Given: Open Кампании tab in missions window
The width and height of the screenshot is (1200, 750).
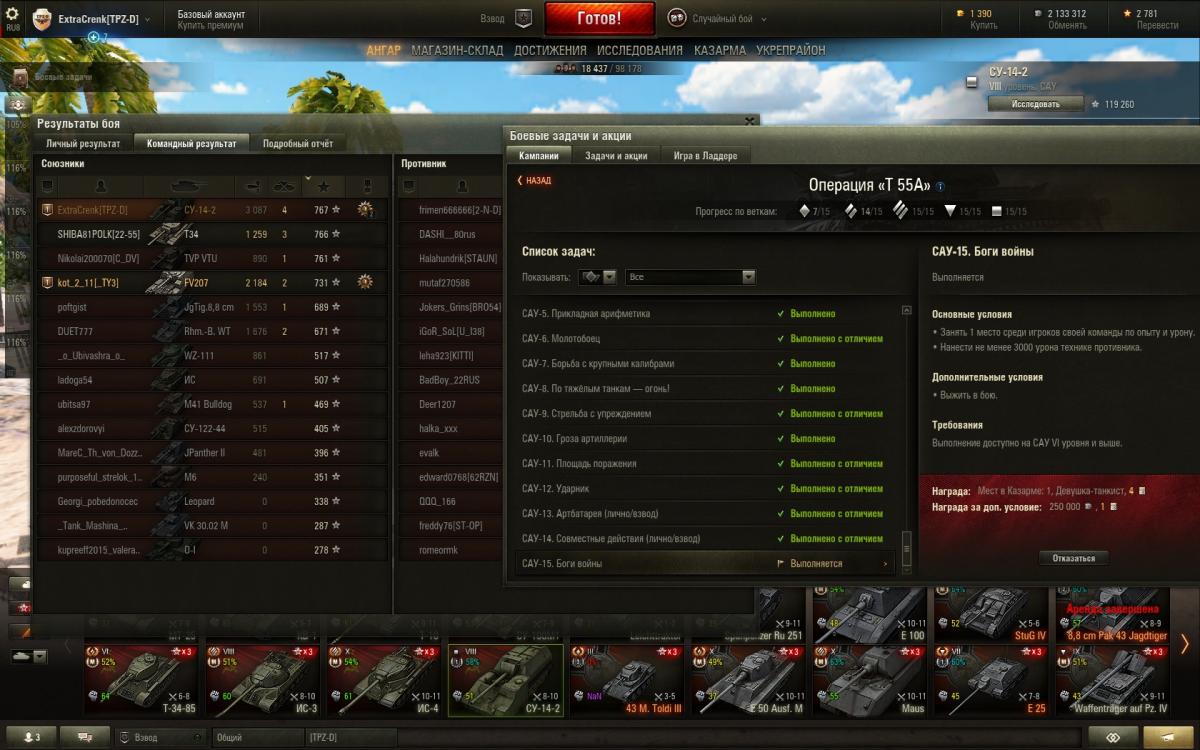Looking at the screenshot, I should point(539,155).
